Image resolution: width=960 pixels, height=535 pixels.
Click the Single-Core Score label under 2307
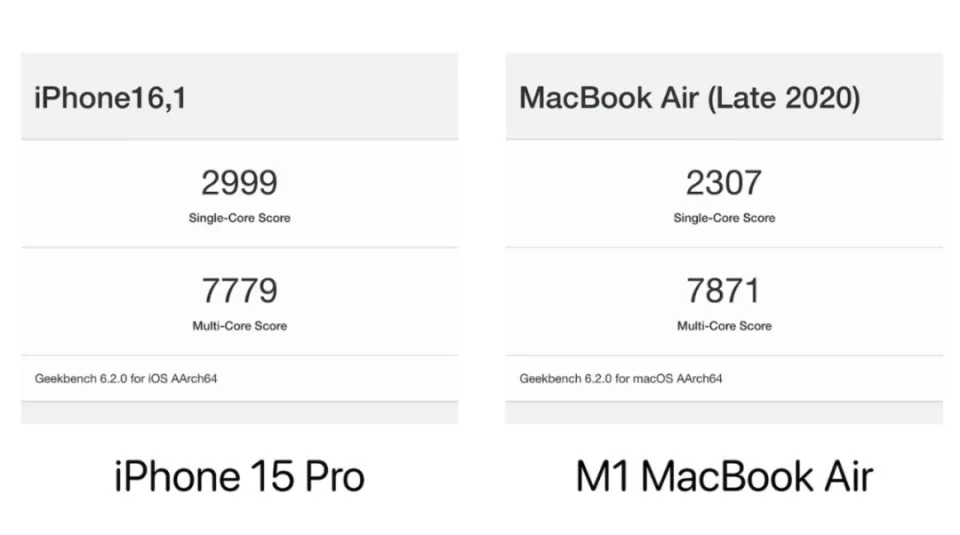point(723,218)
